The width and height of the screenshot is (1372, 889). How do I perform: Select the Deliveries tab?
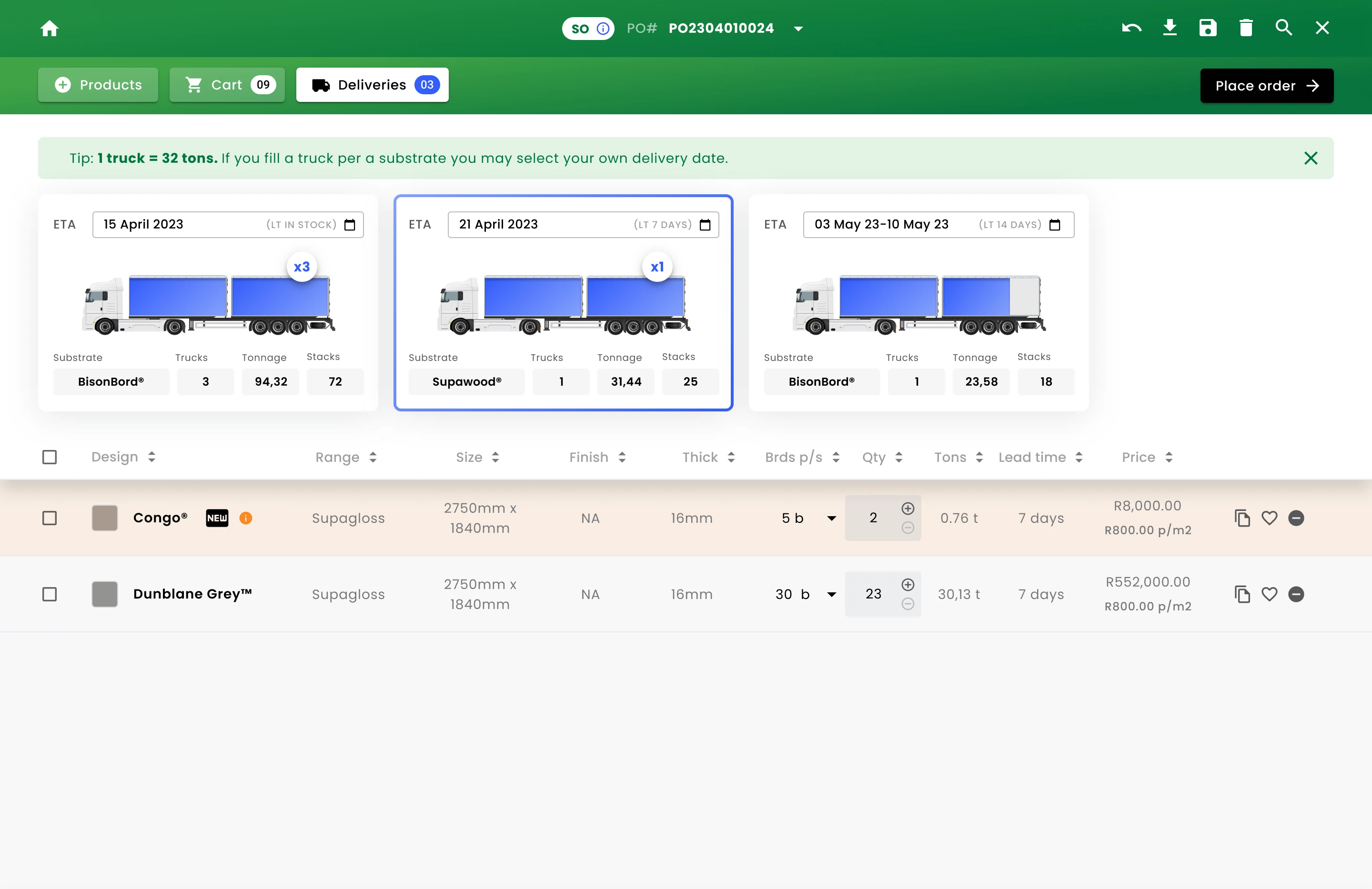click(373, 85)
